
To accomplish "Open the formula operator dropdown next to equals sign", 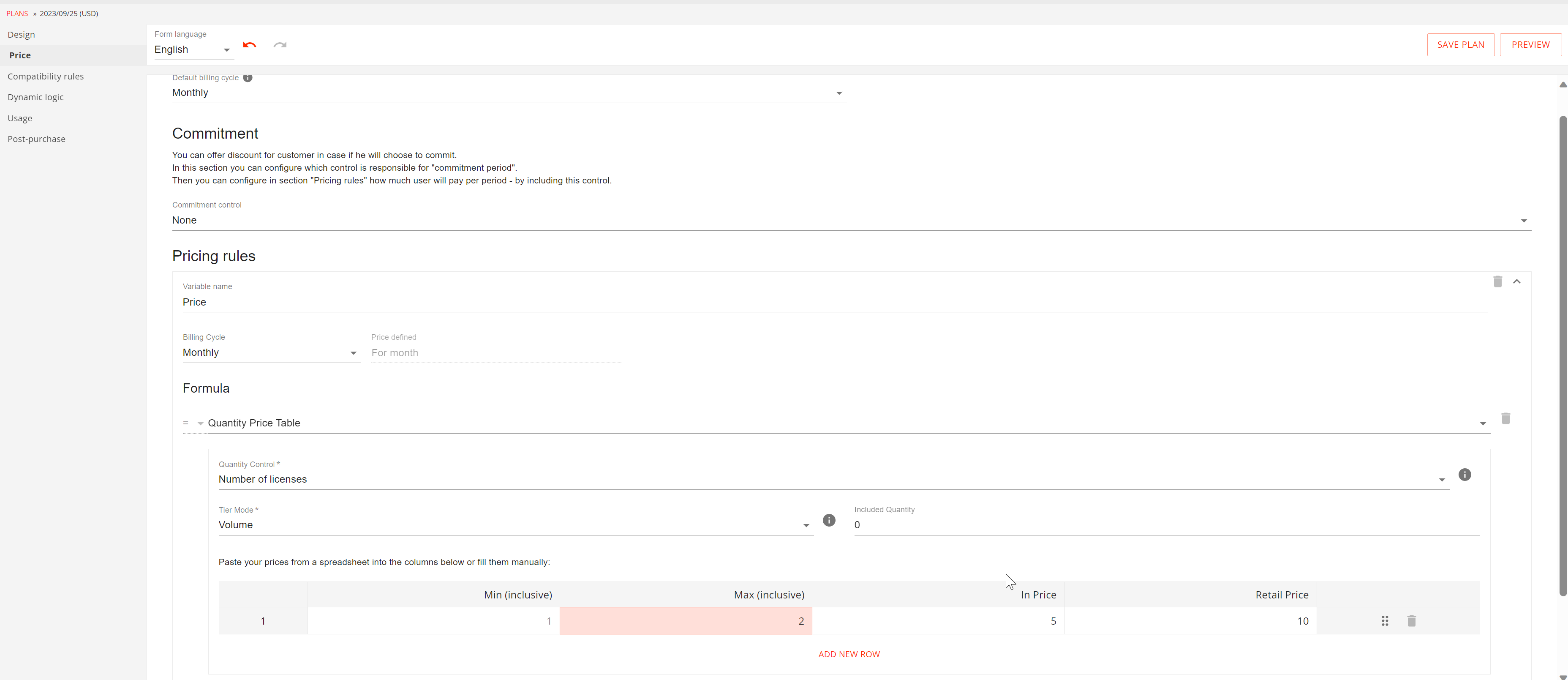I will click(200, 423).
